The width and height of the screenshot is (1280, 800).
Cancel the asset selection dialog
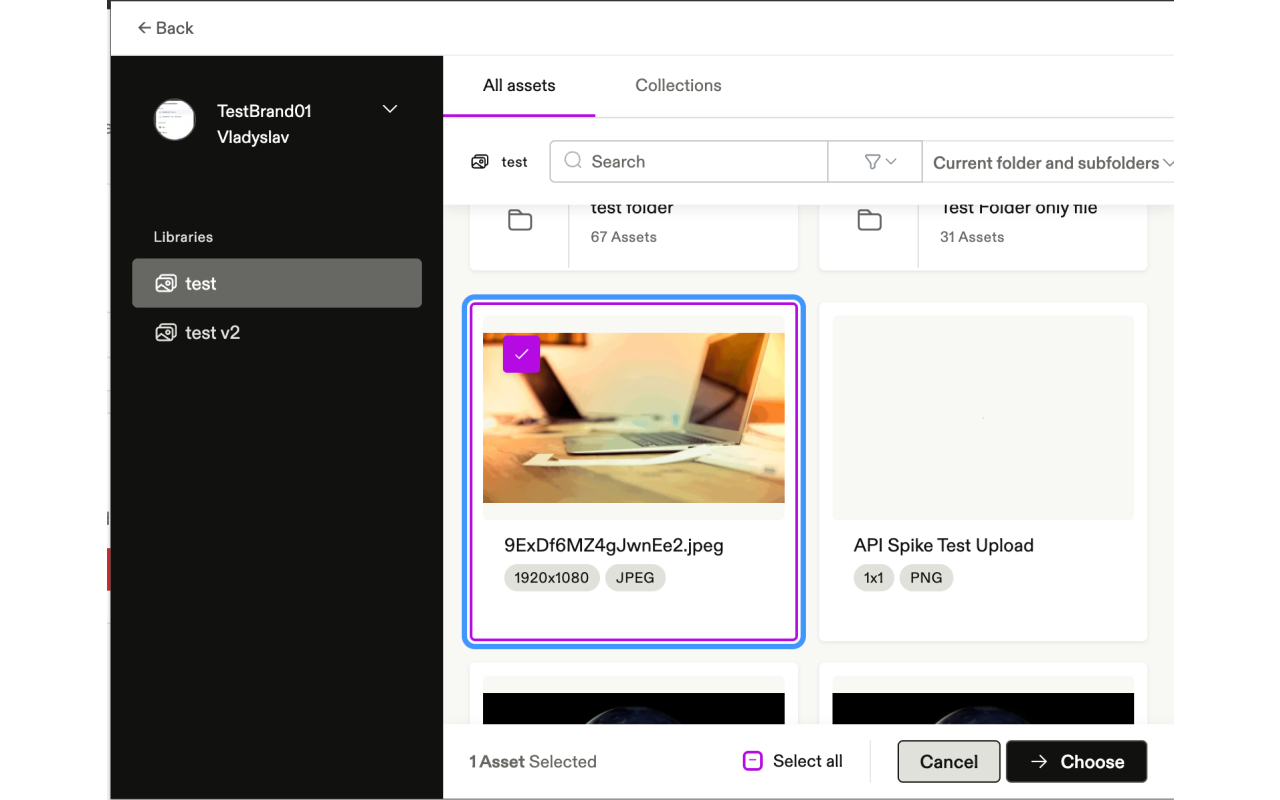(x=949, y=762)
